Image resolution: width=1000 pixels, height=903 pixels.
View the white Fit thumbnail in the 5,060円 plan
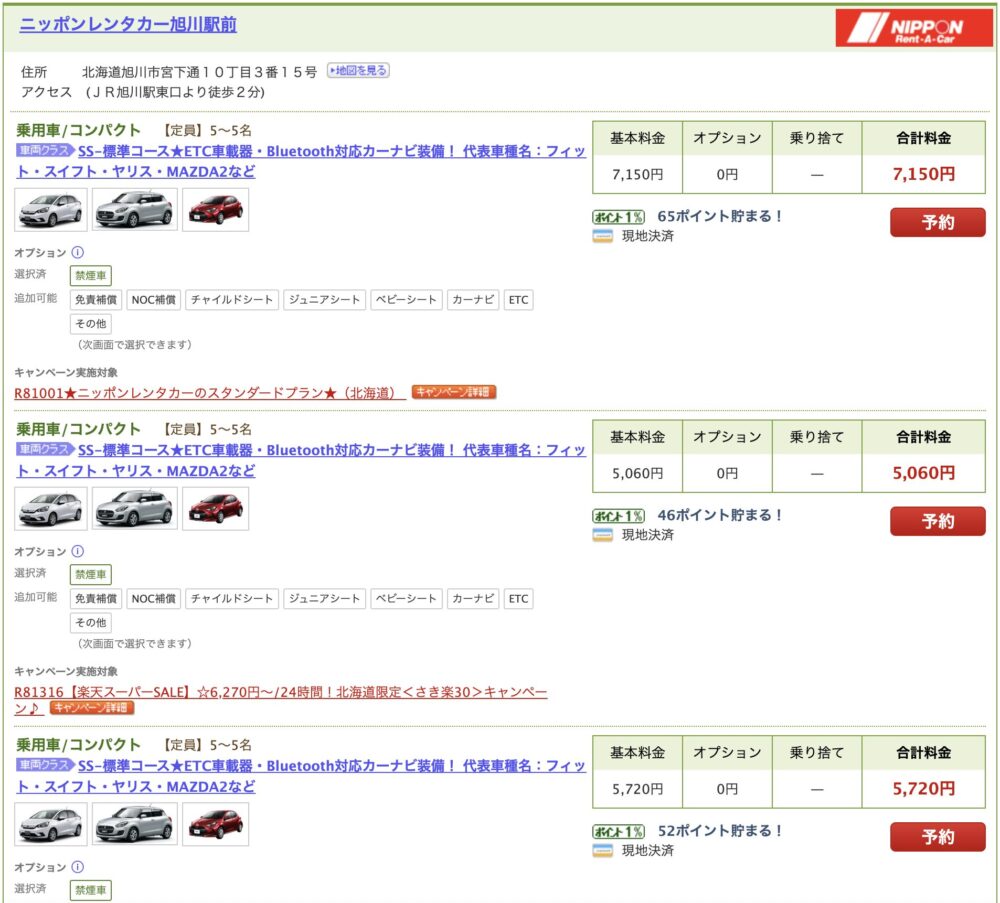51,508
